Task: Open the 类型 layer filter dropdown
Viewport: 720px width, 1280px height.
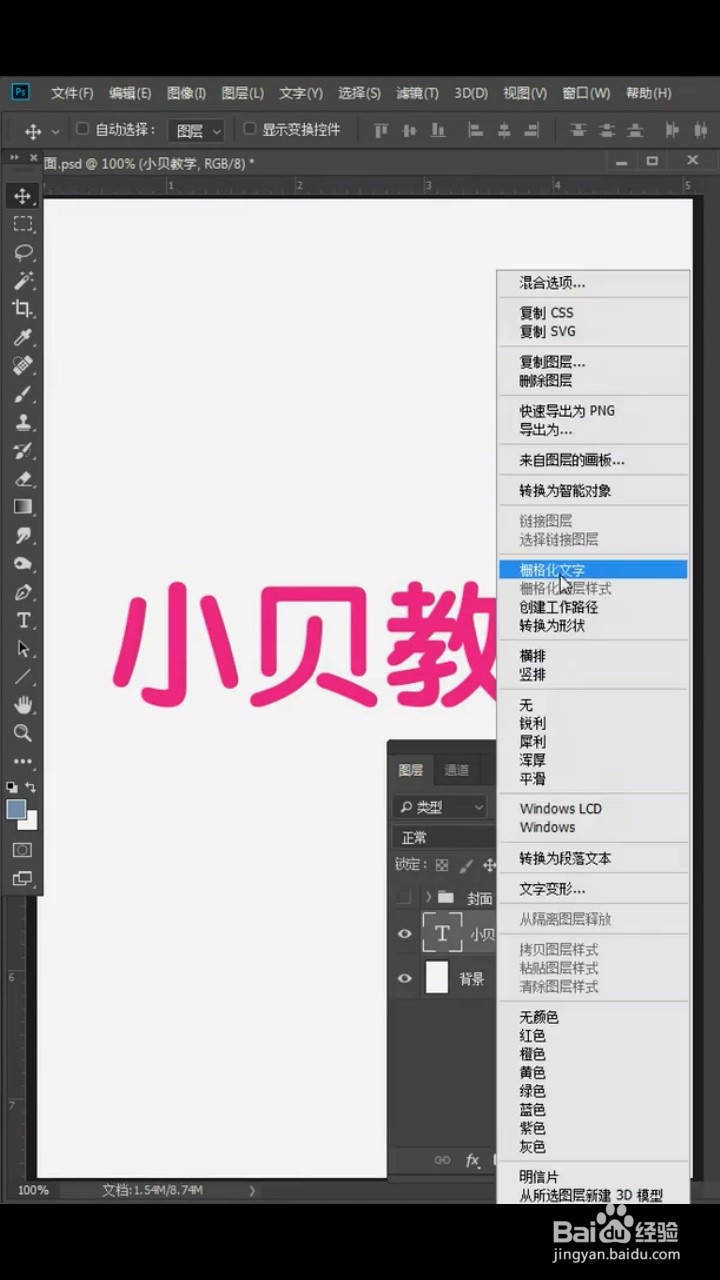Action: (x=440, y=807)
